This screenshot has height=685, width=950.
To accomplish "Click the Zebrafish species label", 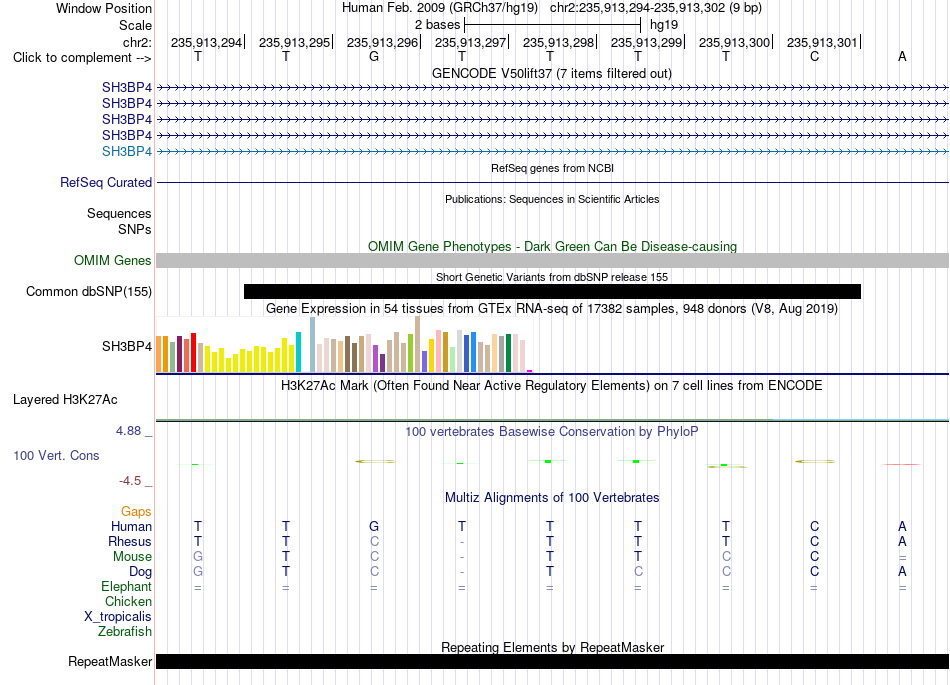I will point(125,631).
